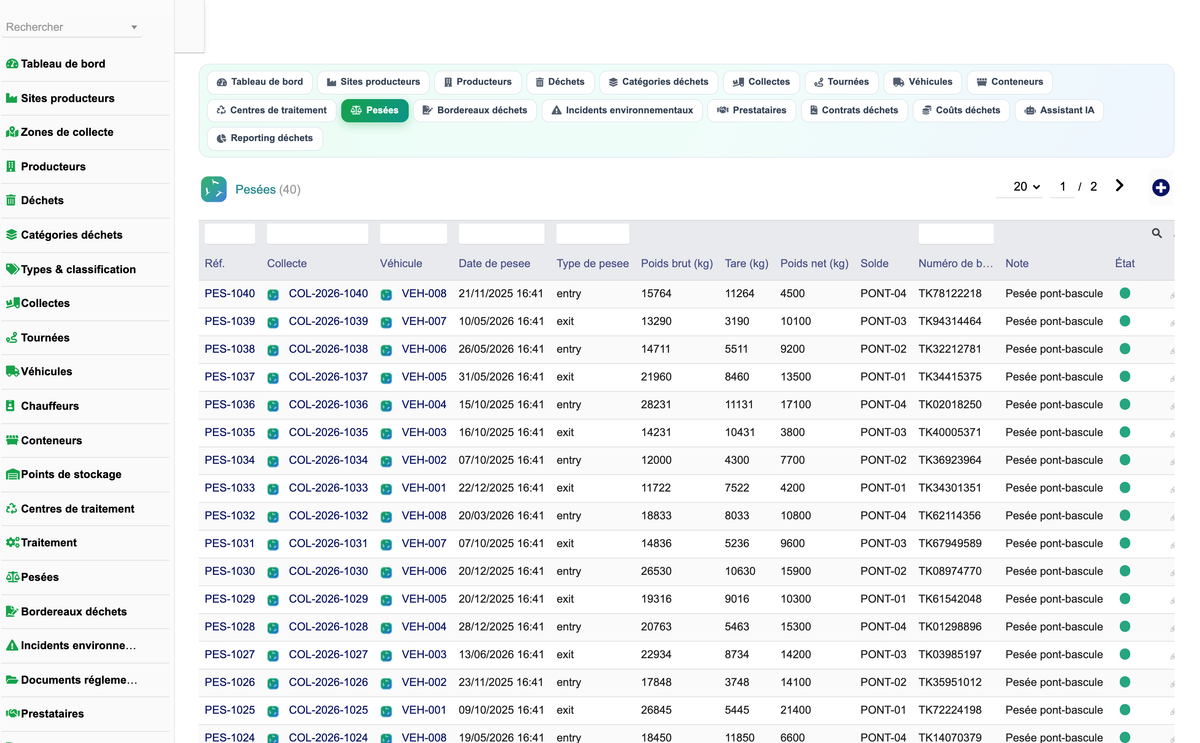The height and width of the screenshot is (743, 1200).
Task: Select the active Pesées tab
Action: coord(374,110)
